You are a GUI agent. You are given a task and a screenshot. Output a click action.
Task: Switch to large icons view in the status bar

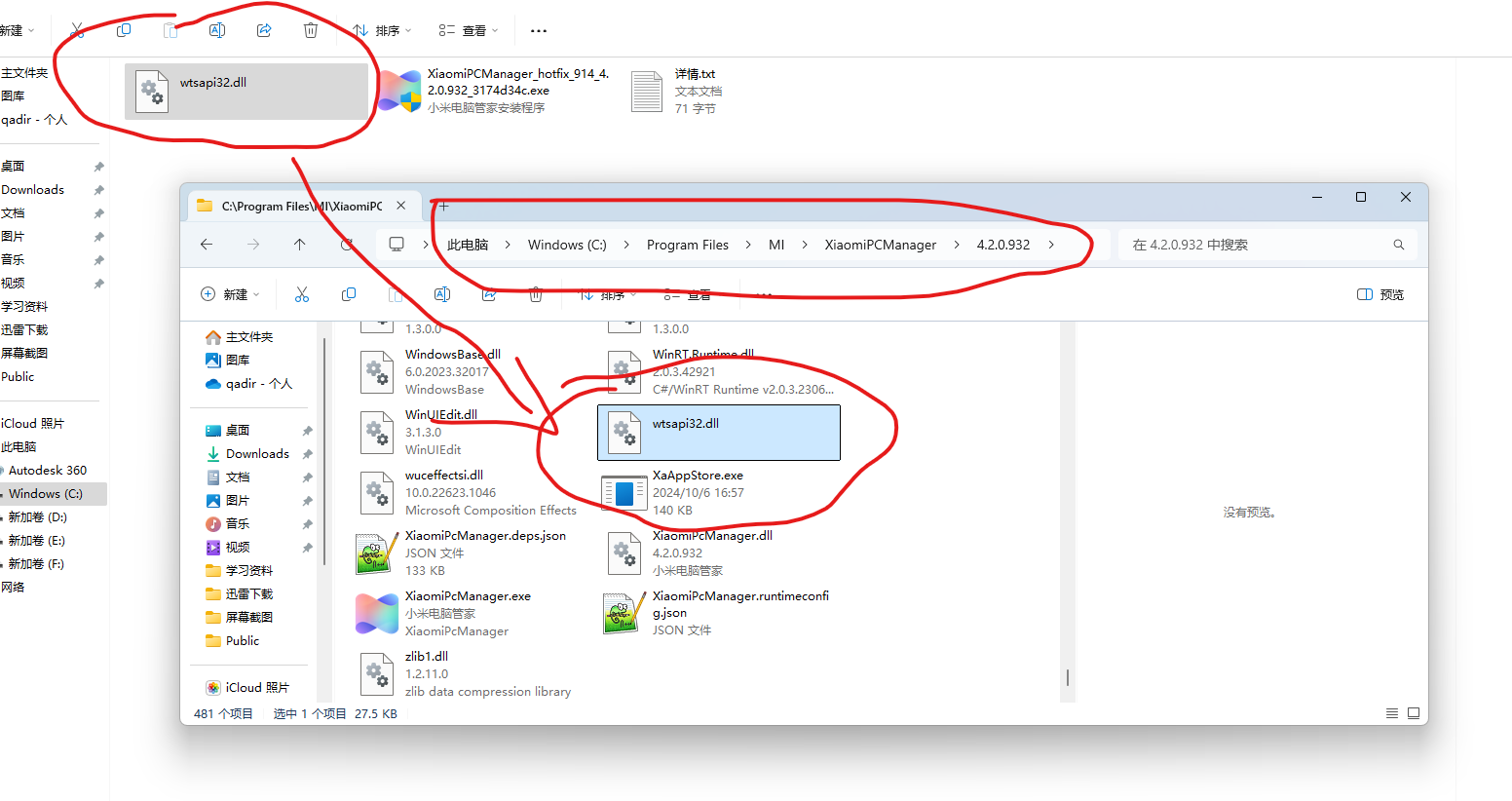[1414, 713]
